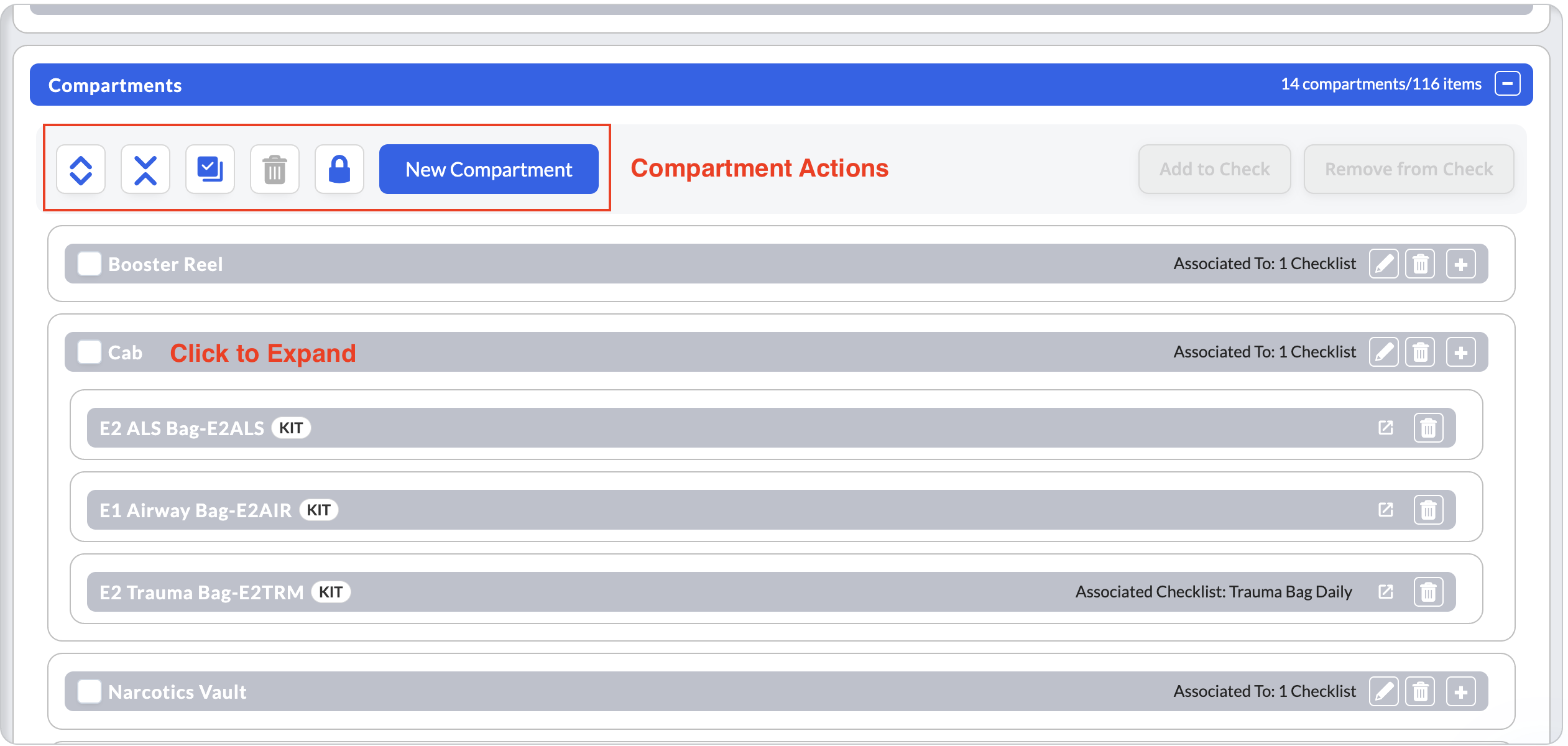Collapse the Compartments panel with minus button
This screenshot has width=1568, height=746.
pos(1508,83)
